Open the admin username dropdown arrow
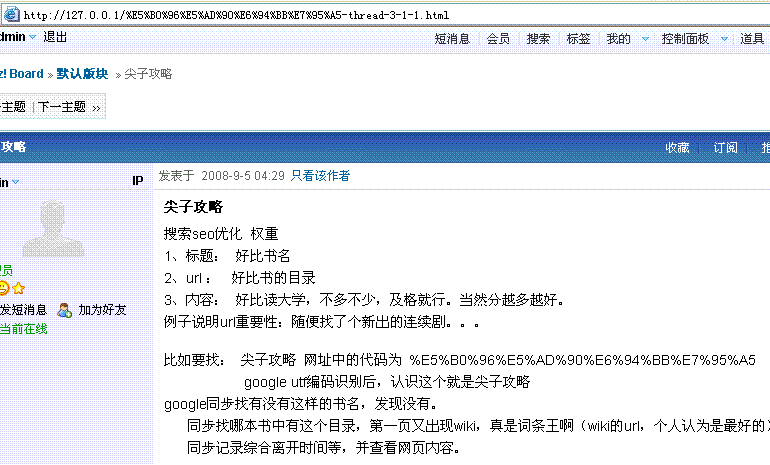 (x=32, y=37)
